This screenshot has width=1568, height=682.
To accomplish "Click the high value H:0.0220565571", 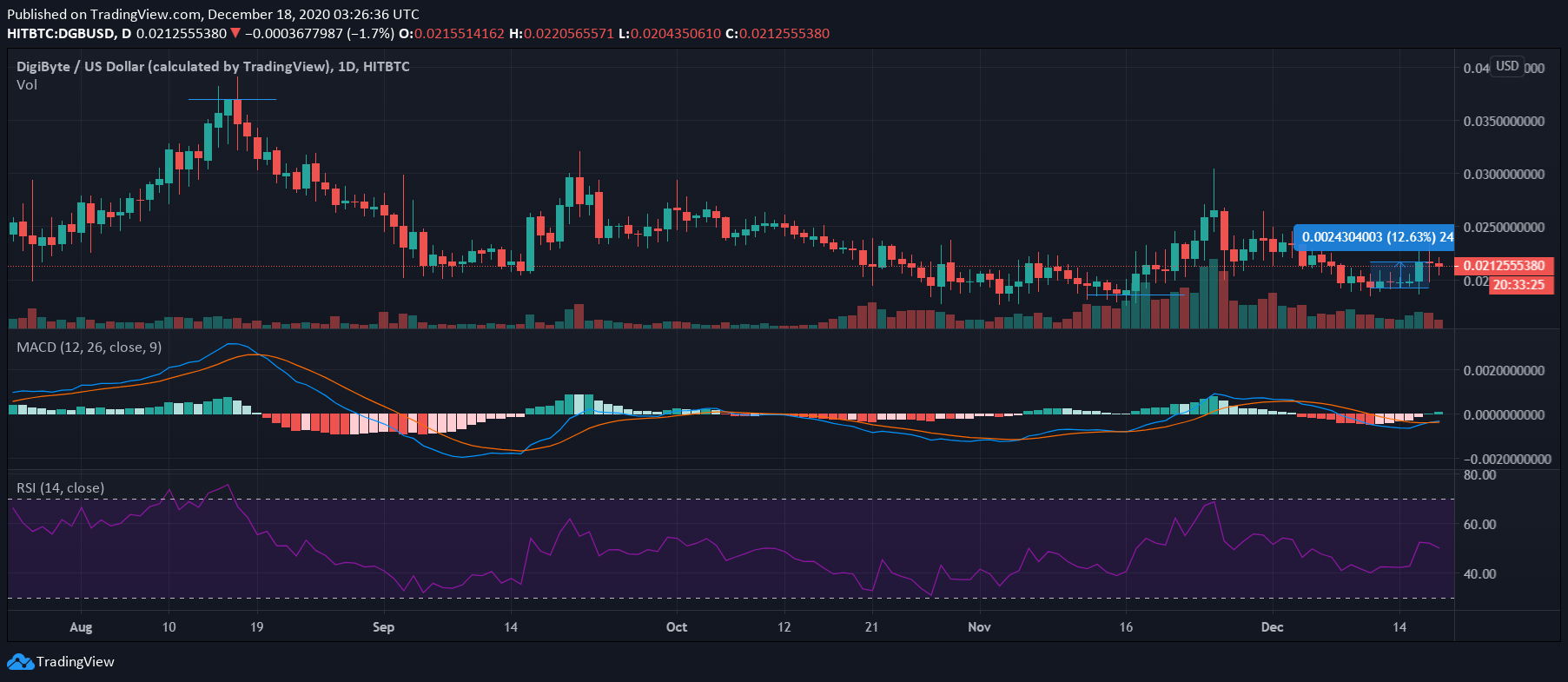I will (561, 33).
